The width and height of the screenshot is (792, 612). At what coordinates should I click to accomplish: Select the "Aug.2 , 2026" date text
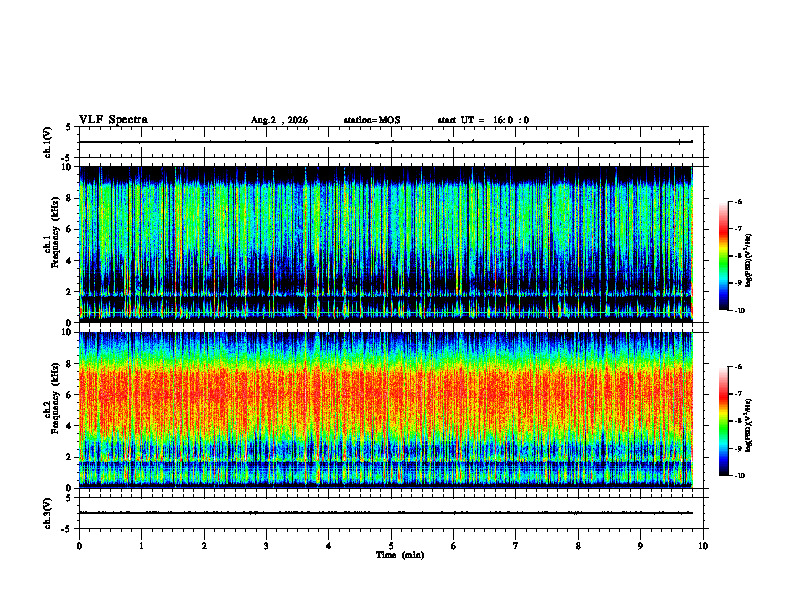pos(279,120)
